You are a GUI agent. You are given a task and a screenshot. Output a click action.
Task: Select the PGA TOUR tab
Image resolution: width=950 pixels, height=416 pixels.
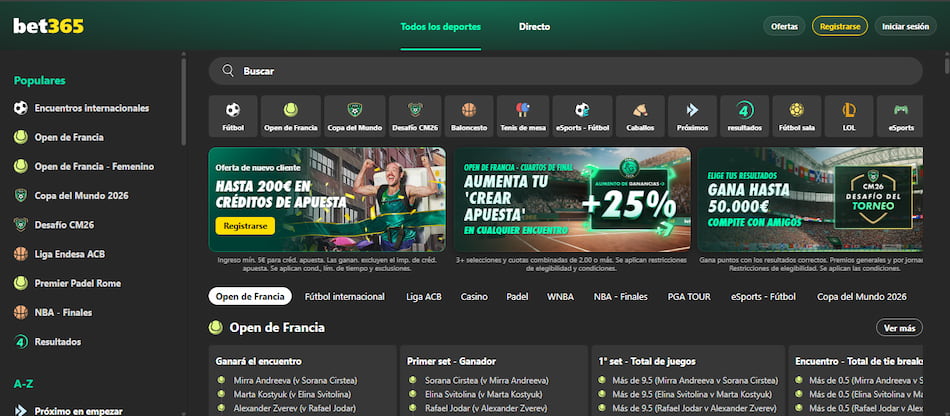pyautogui.click(x=689, y=296)
